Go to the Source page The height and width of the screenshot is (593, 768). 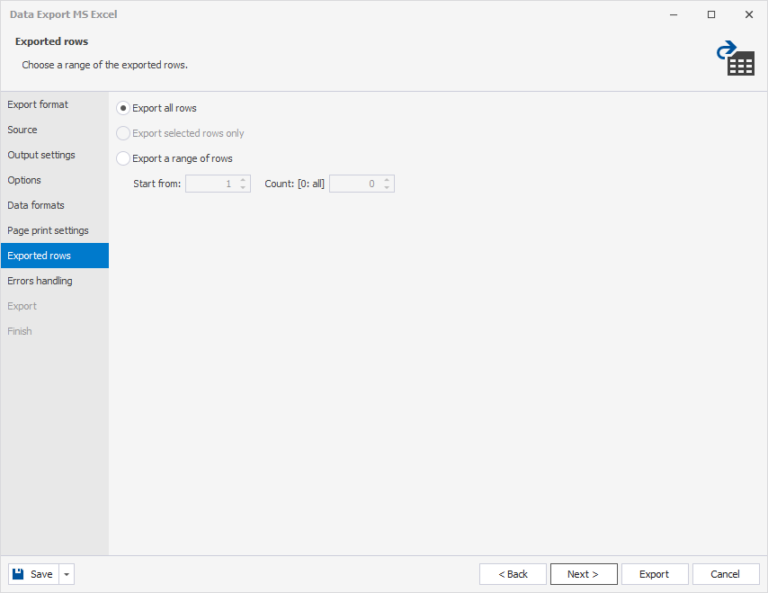click(23, 130)
